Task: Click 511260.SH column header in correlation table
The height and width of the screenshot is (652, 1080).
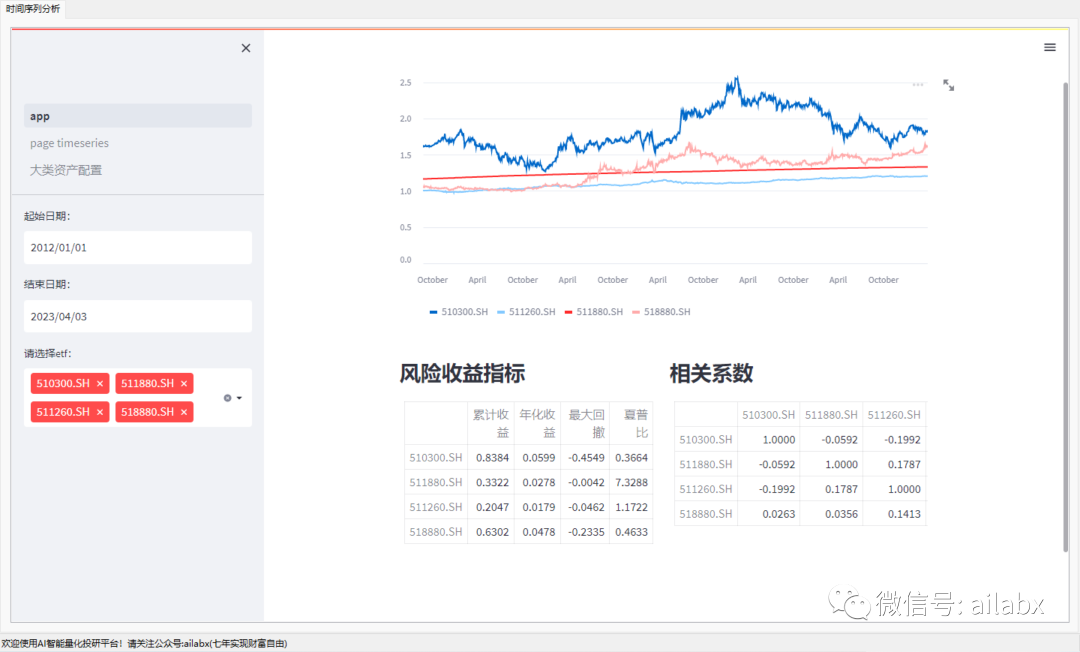Action: click(x=894, y=414)
